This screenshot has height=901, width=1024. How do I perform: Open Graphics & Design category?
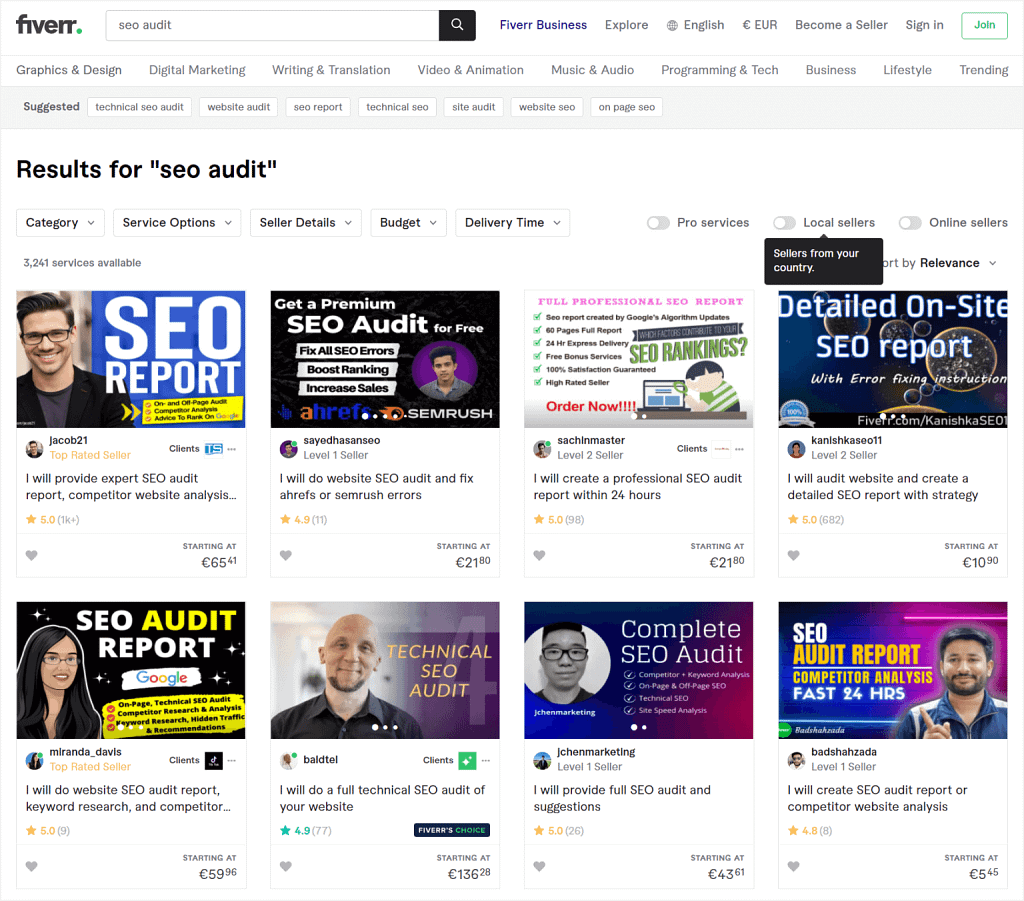tap(69, 70)
